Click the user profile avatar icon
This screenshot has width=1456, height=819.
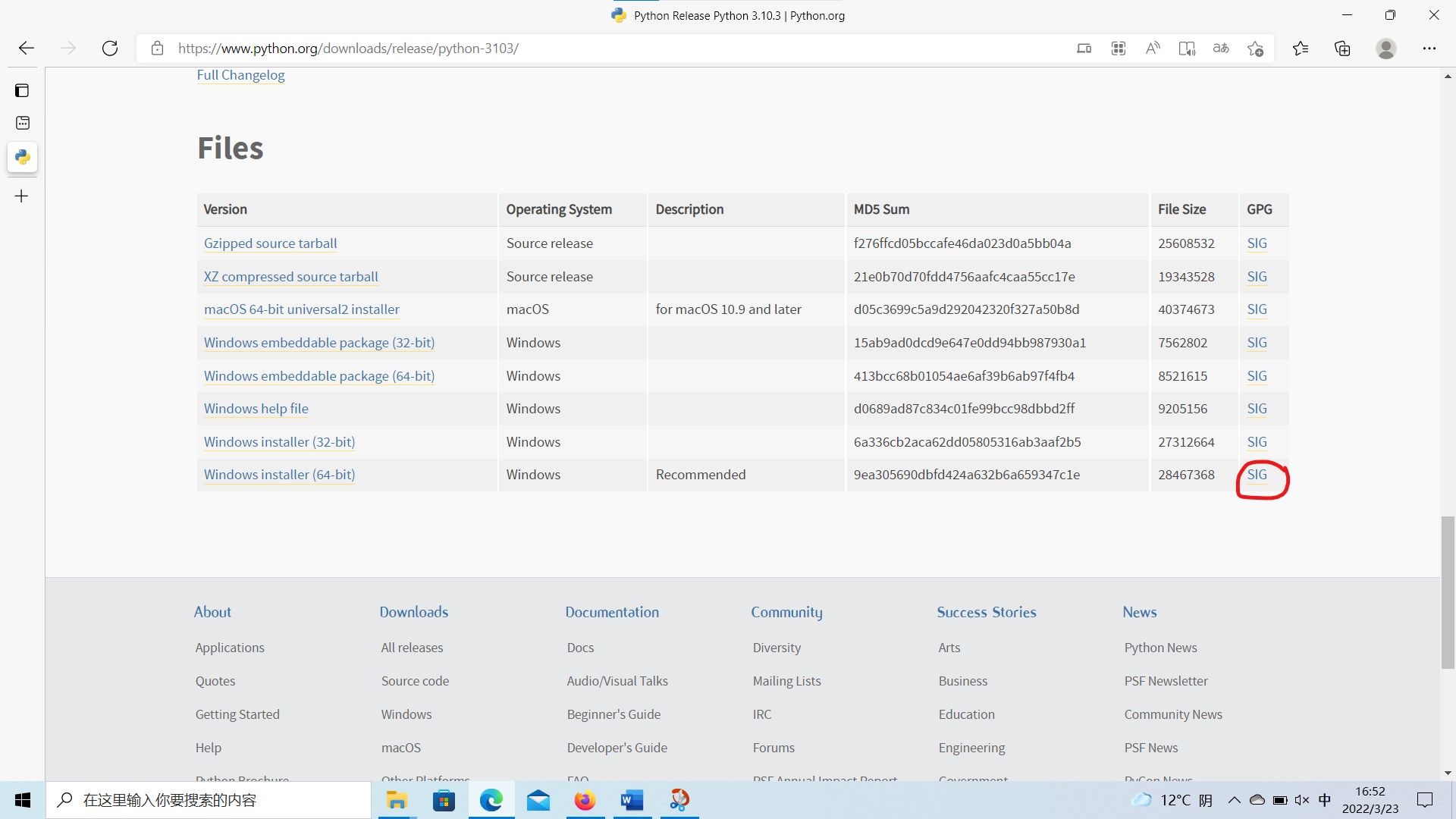point(1385,49)
